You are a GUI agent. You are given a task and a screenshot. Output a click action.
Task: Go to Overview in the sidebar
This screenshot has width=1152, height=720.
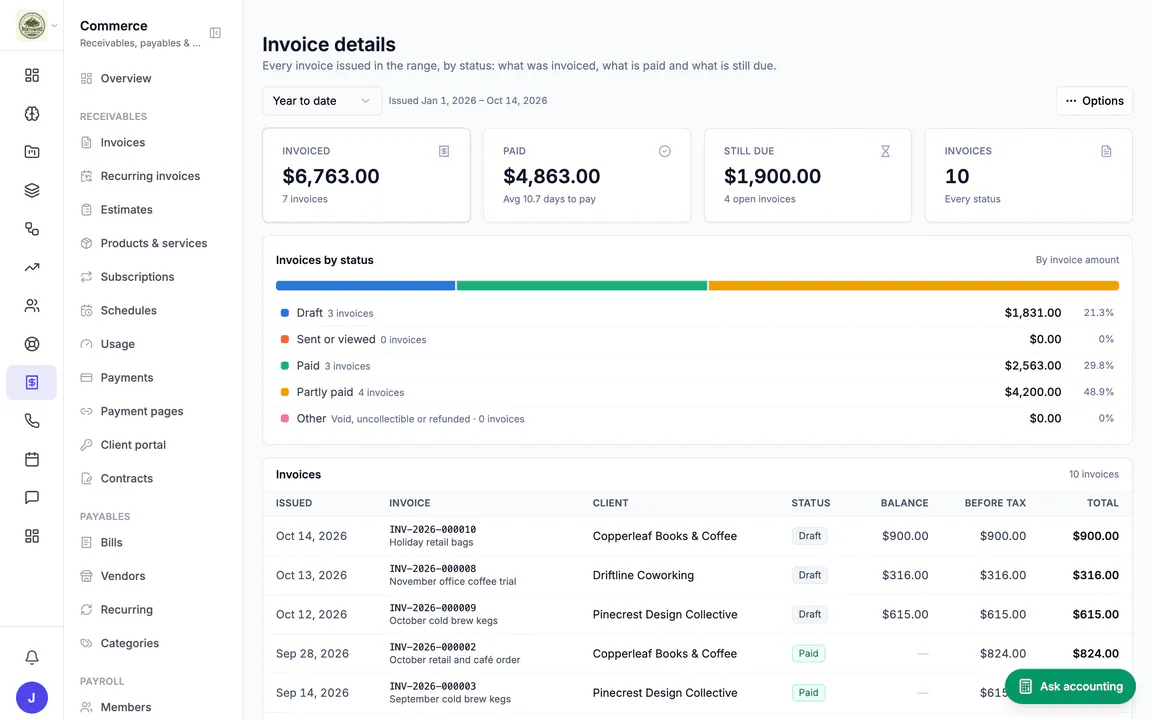(126, 79)
